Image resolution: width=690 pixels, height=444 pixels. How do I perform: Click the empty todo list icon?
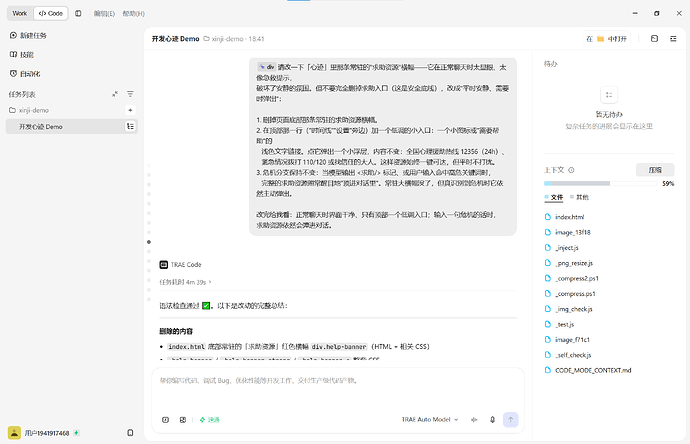coord(609,95)
